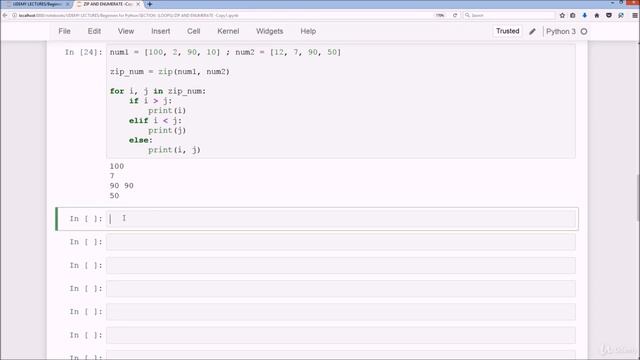The height and width of the screenshot is (360, 640).
Task: Click into the In [24] code cell
Action: tap(341, 101)
